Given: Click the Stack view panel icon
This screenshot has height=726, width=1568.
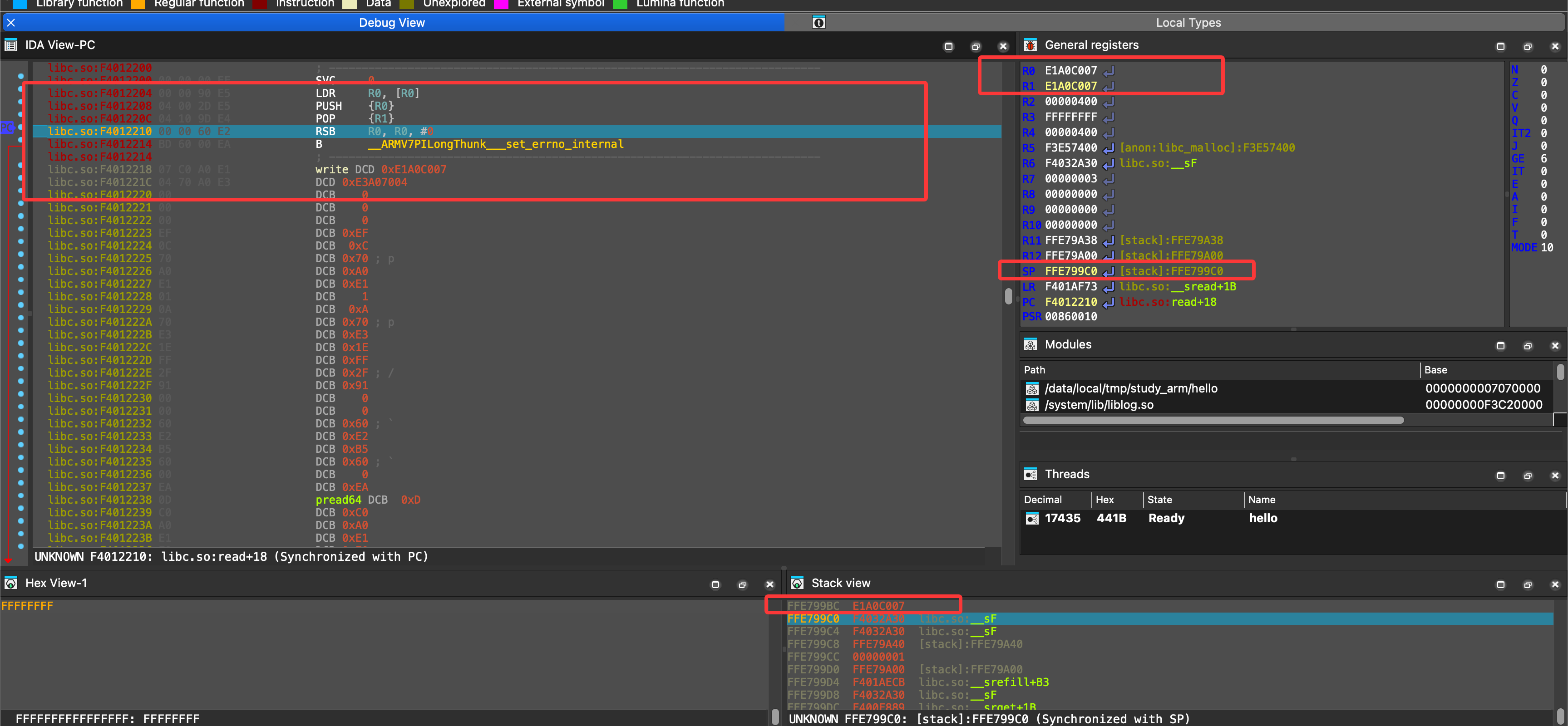Looking at the screenshot, I should coord(796,583).
